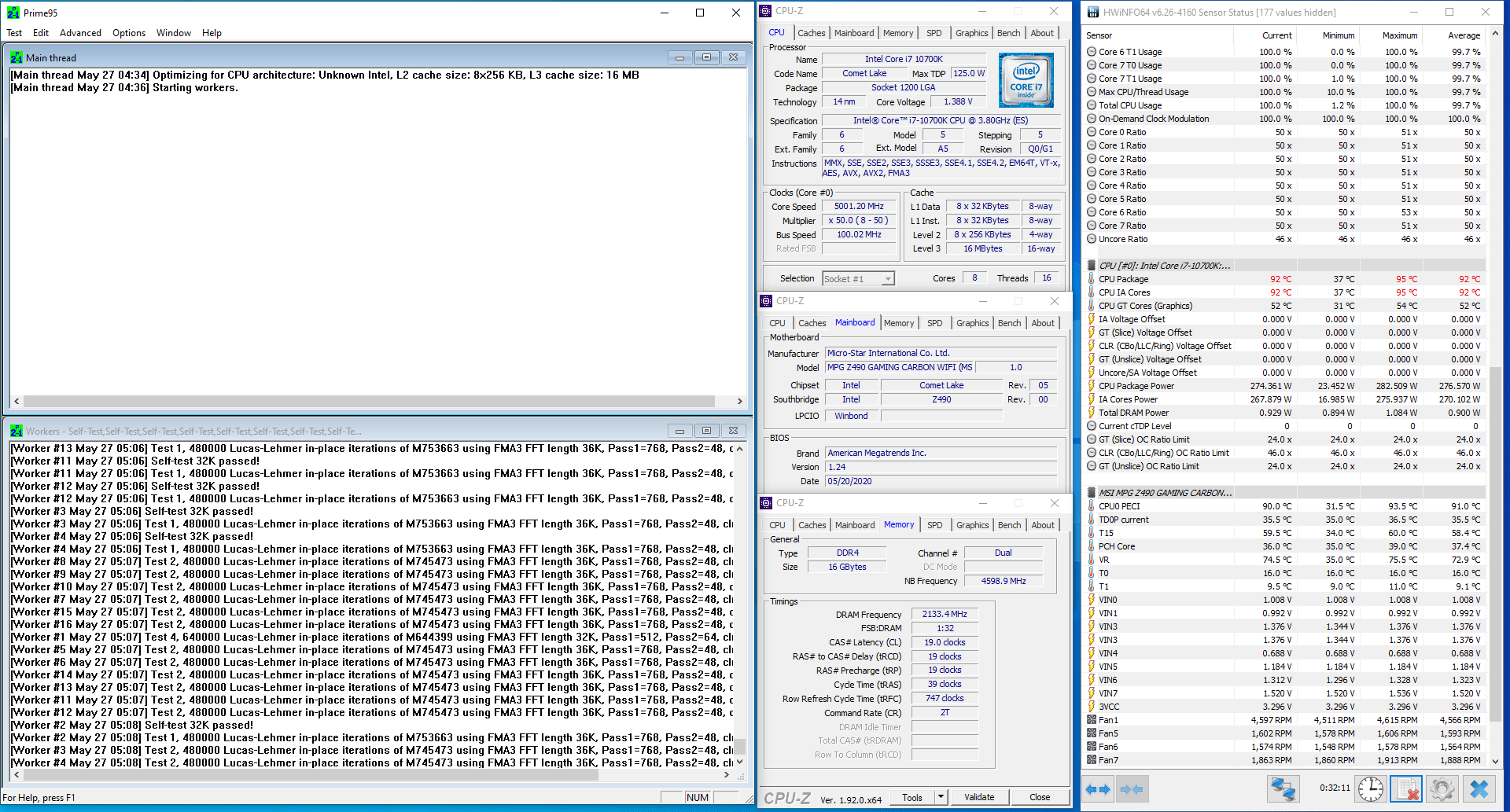The image size is (1510, 812).
Task: Click the remote monitoring computers icon in HWiNFO
Action: point(1283,788)
